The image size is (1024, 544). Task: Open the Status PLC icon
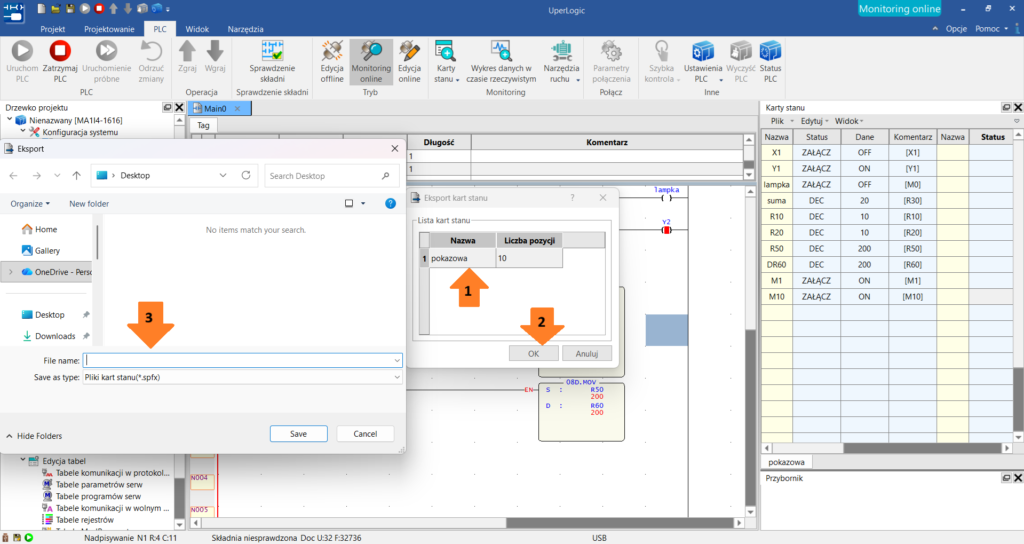(x=771, y=51)
